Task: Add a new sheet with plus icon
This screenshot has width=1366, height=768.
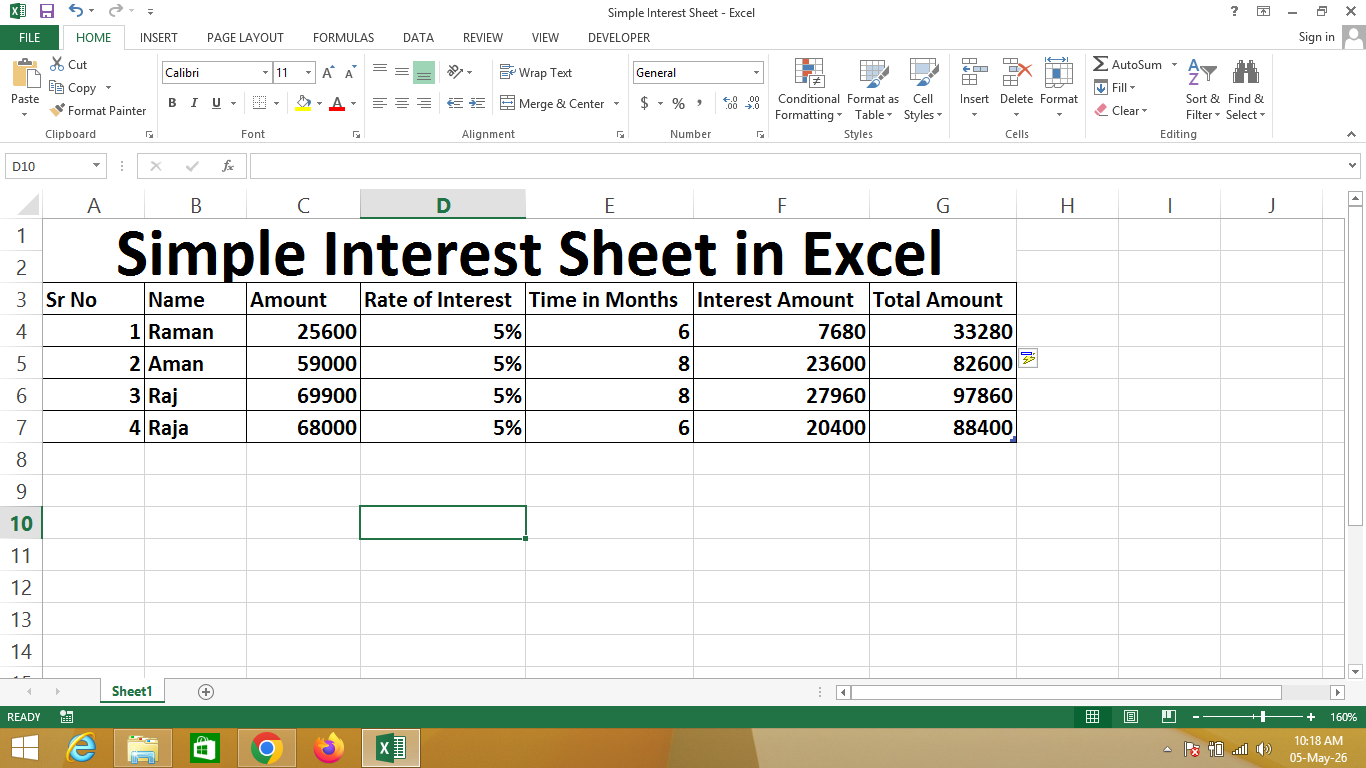Action: point(206,691)
